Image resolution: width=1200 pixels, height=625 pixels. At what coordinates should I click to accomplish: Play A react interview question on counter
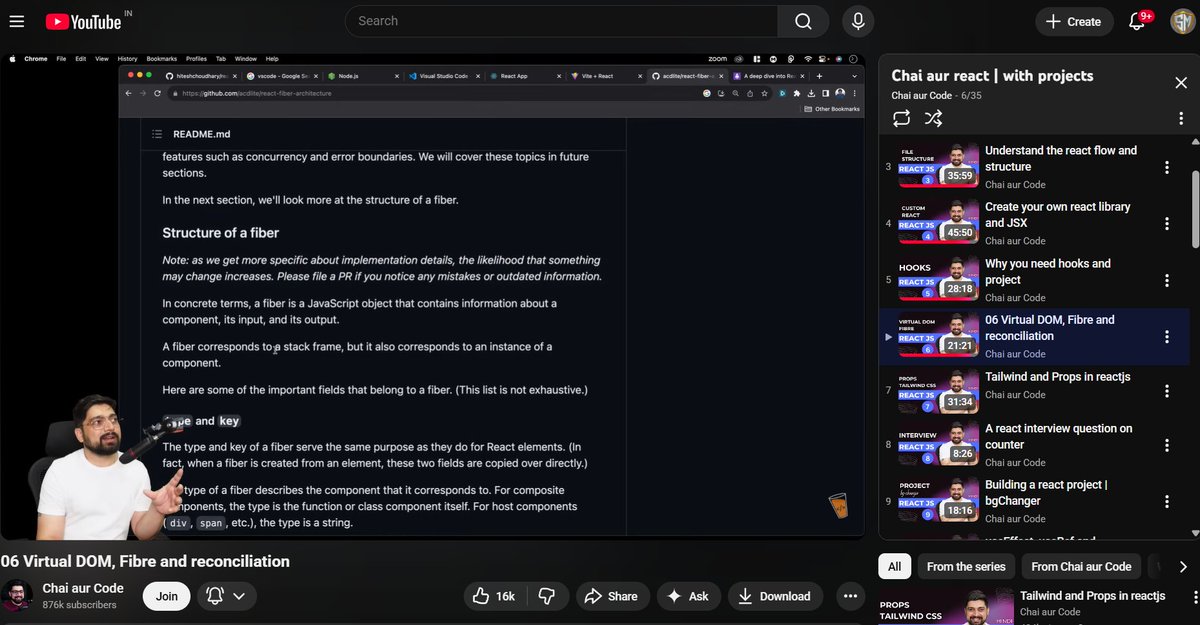1059,436
